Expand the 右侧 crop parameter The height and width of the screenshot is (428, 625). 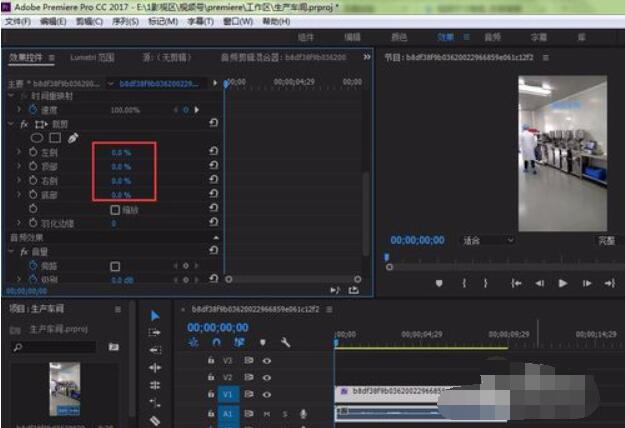(19, 181)
